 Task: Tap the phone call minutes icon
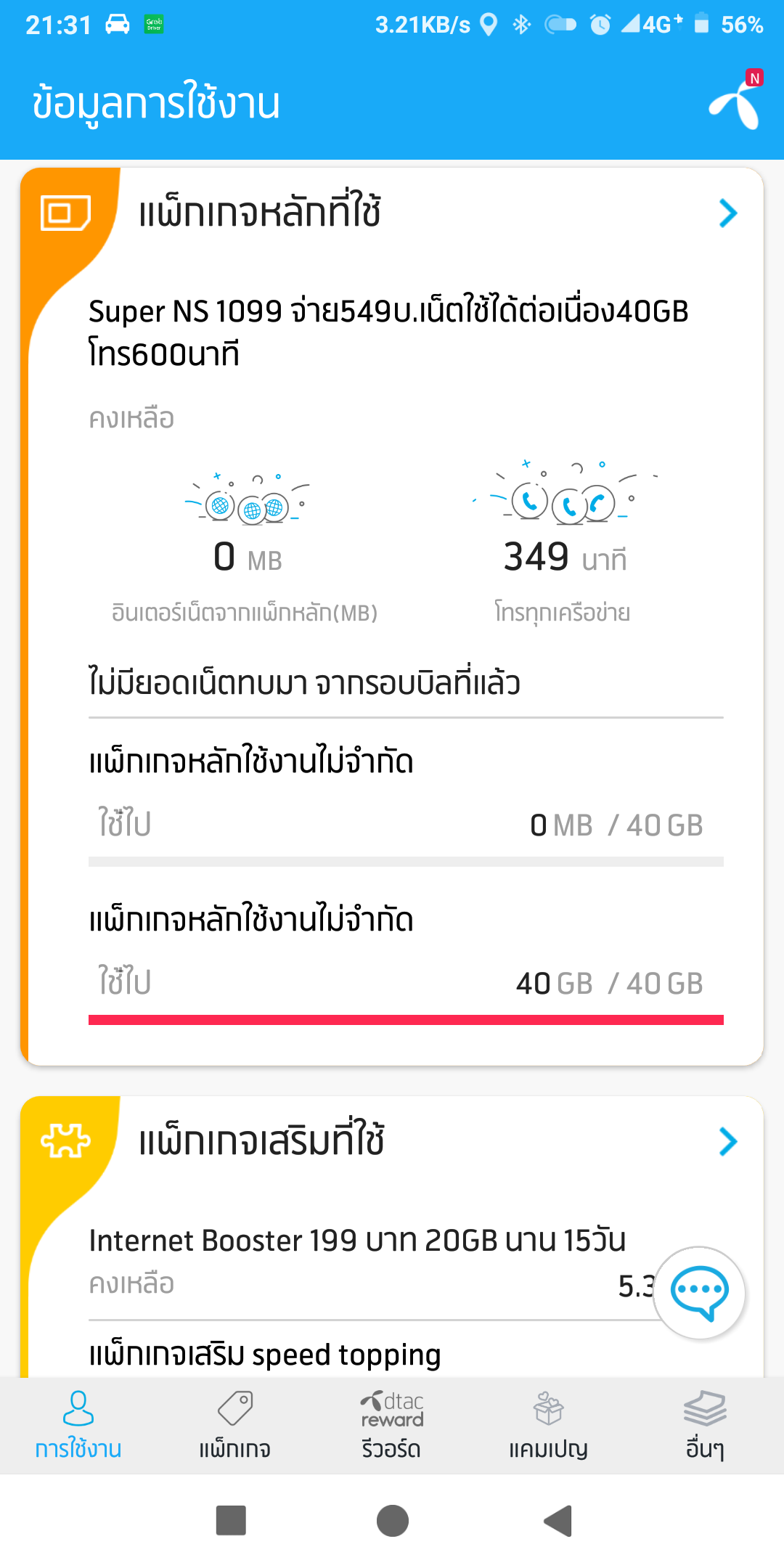(563, 499)
